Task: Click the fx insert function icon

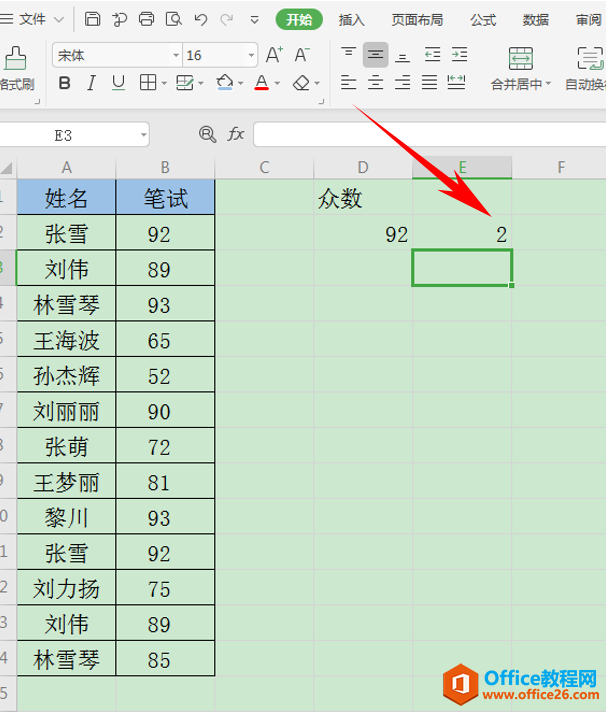Action: (236, 134)
